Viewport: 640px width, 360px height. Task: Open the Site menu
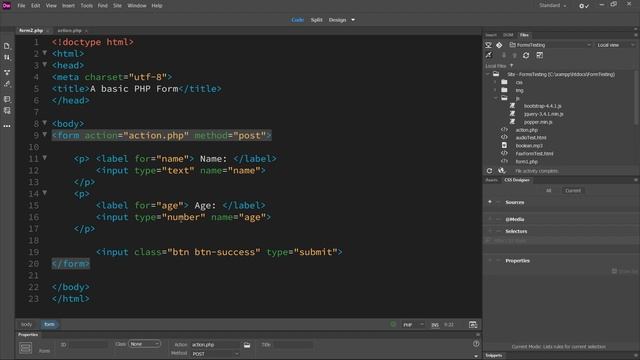point(118,6)
